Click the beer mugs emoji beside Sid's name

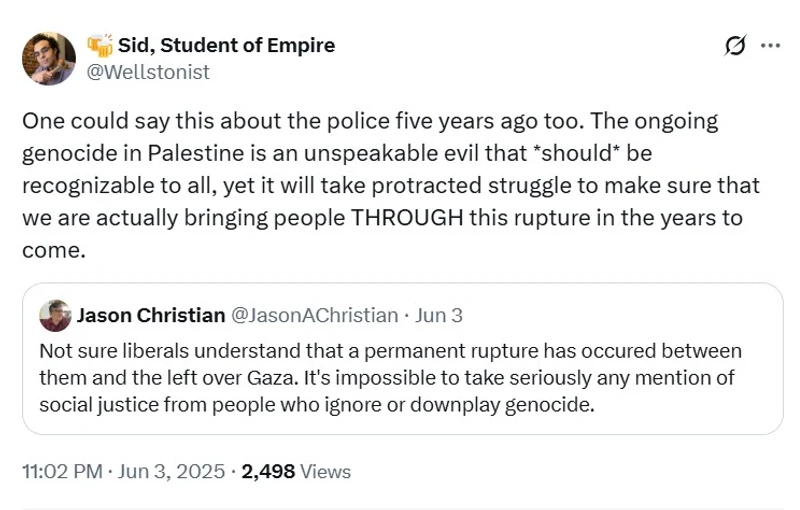99,45
